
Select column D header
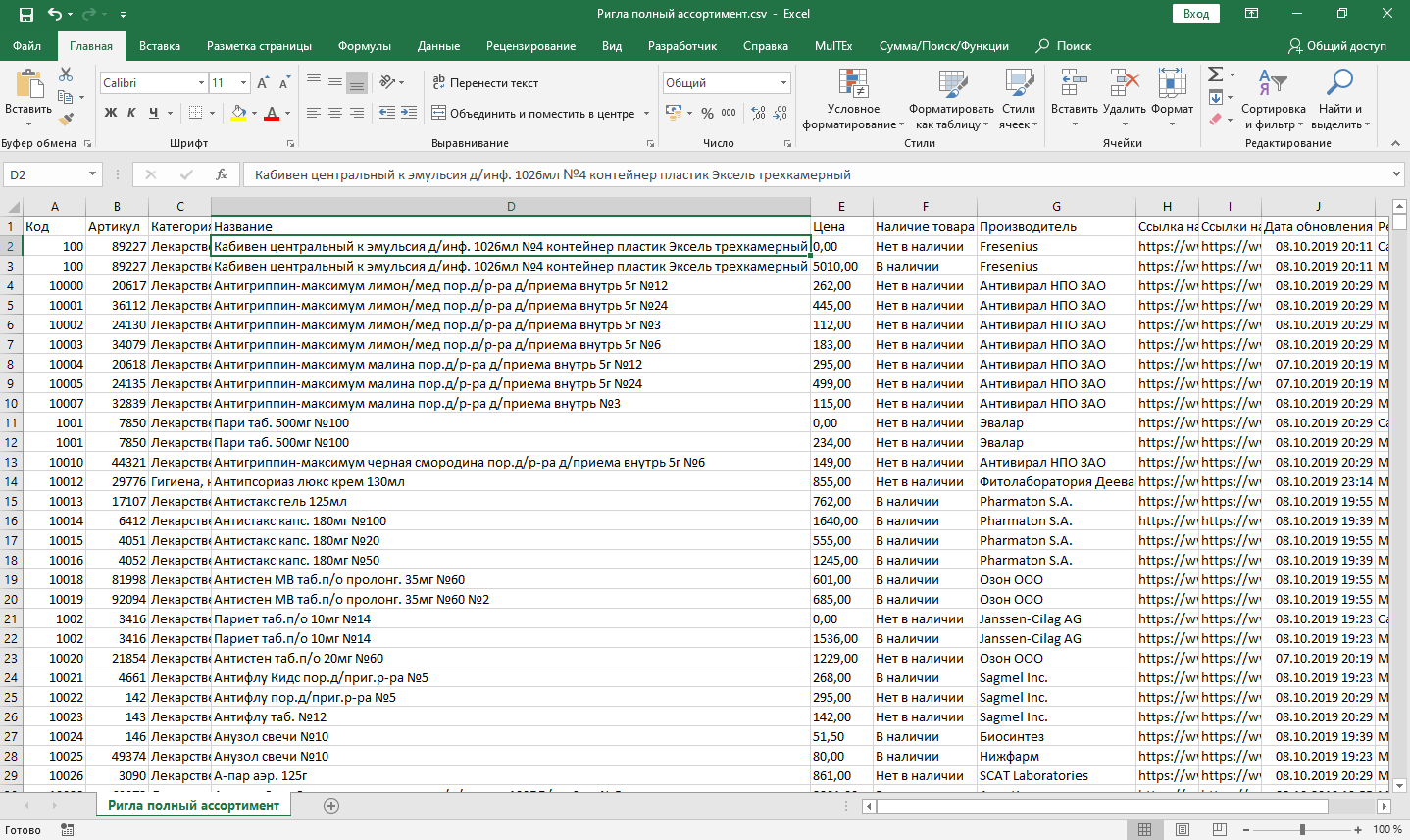click(x=511, y=206)
